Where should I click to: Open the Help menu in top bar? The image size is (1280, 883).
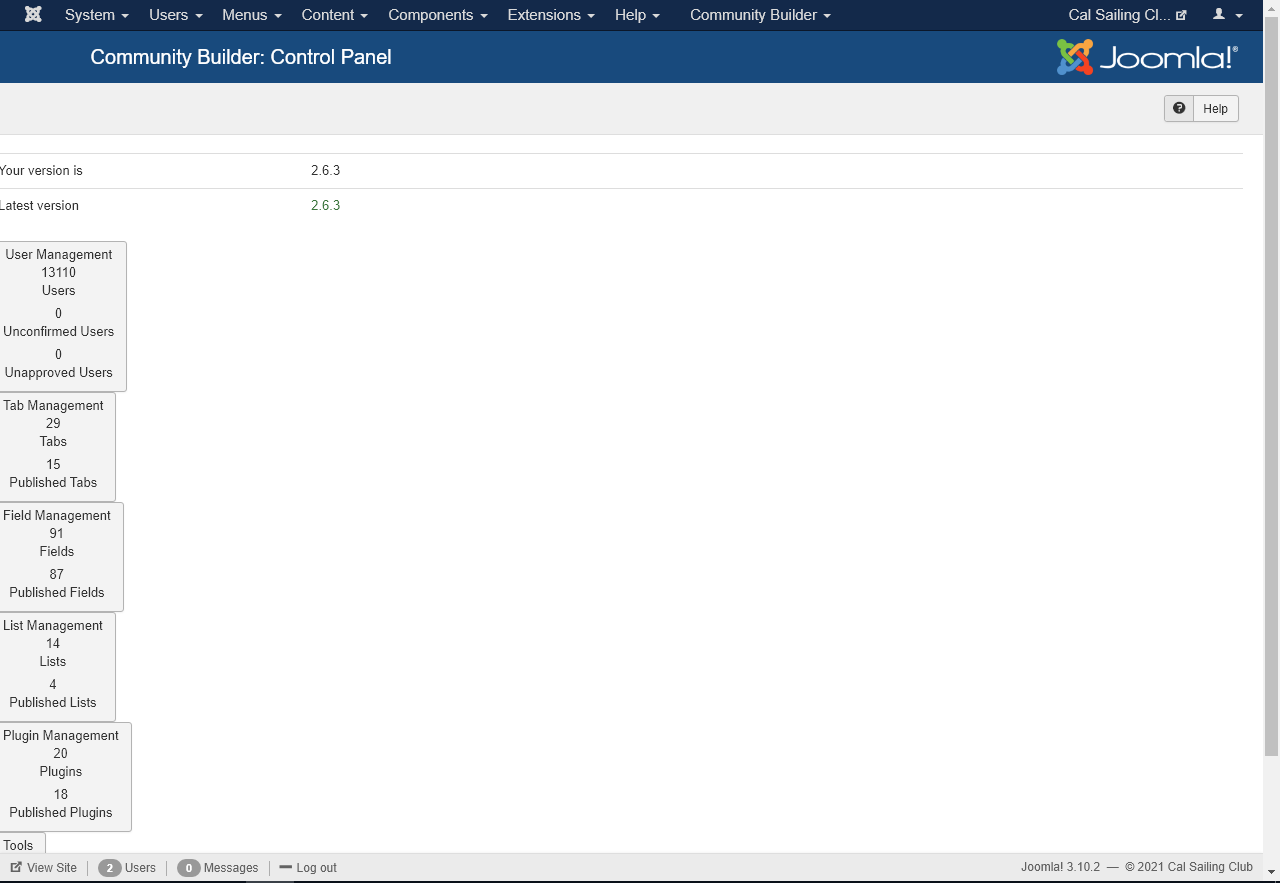tap(637, 15)
